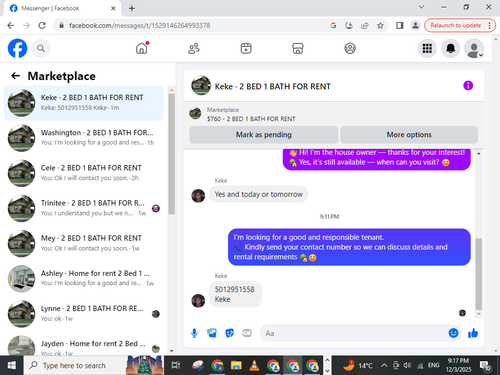Click browser Back button
500x375 pixels.
click(x=11, y=25)
